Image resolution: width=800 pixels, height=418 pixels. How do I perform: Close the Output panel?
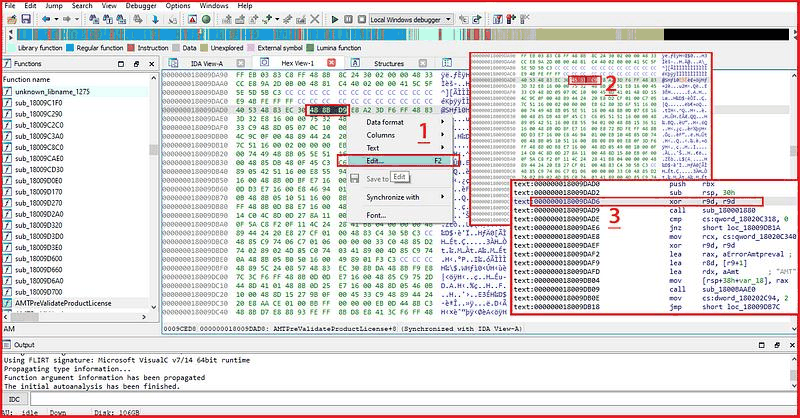[x=792, y=345]
